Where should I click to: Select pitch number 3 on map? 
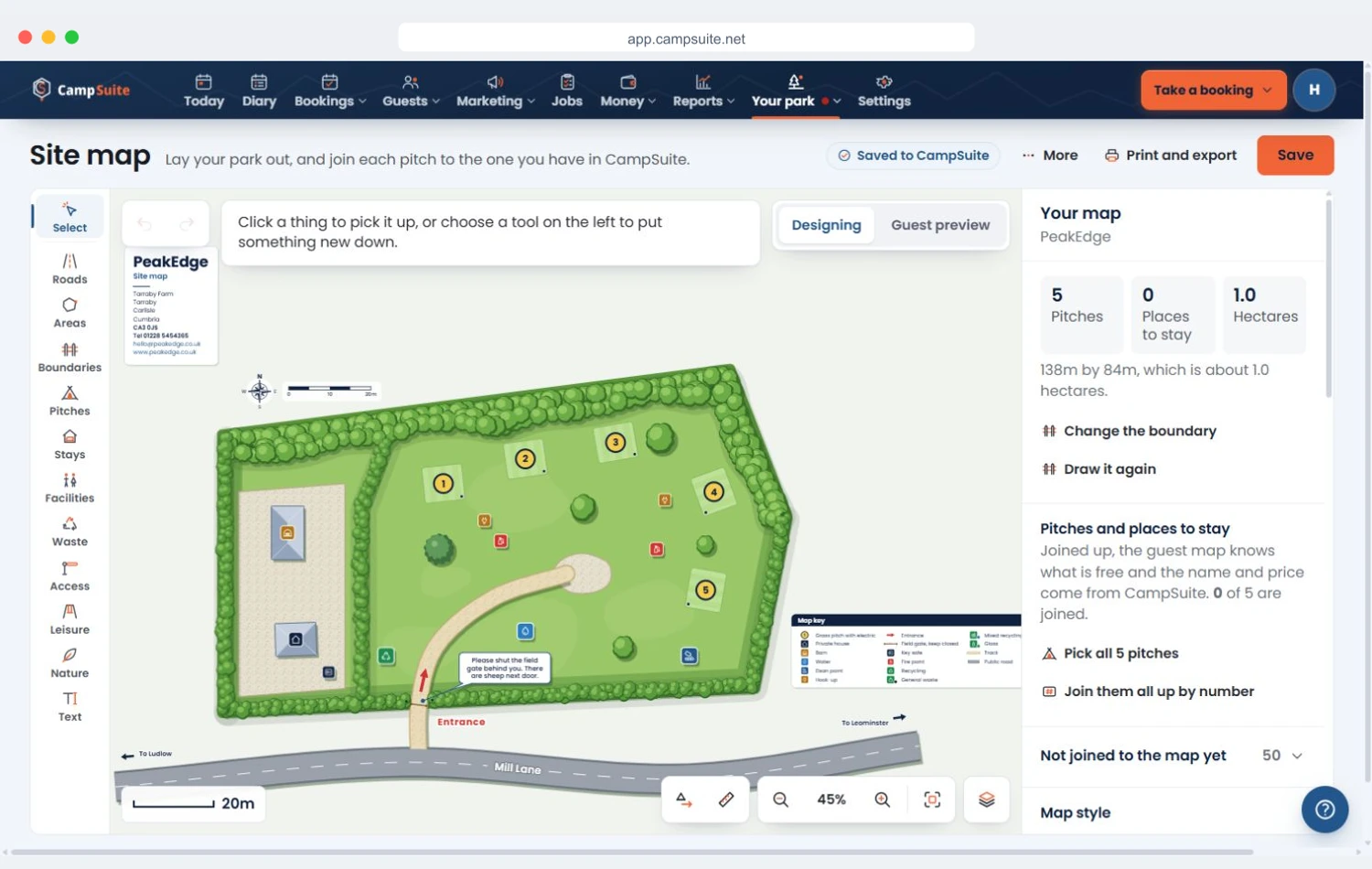coord(616,443)
